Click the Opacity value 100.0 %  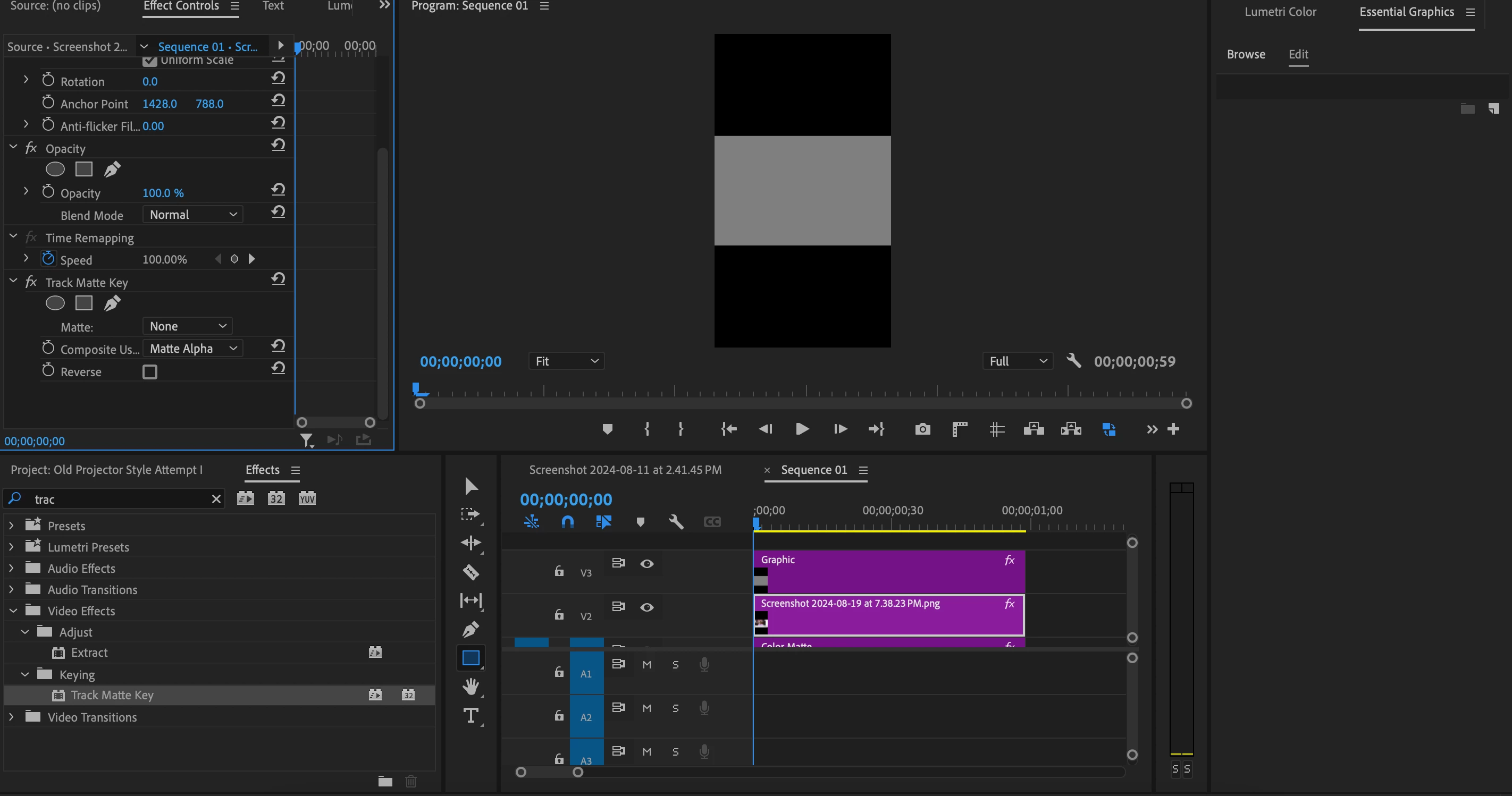tap(163, 193)
